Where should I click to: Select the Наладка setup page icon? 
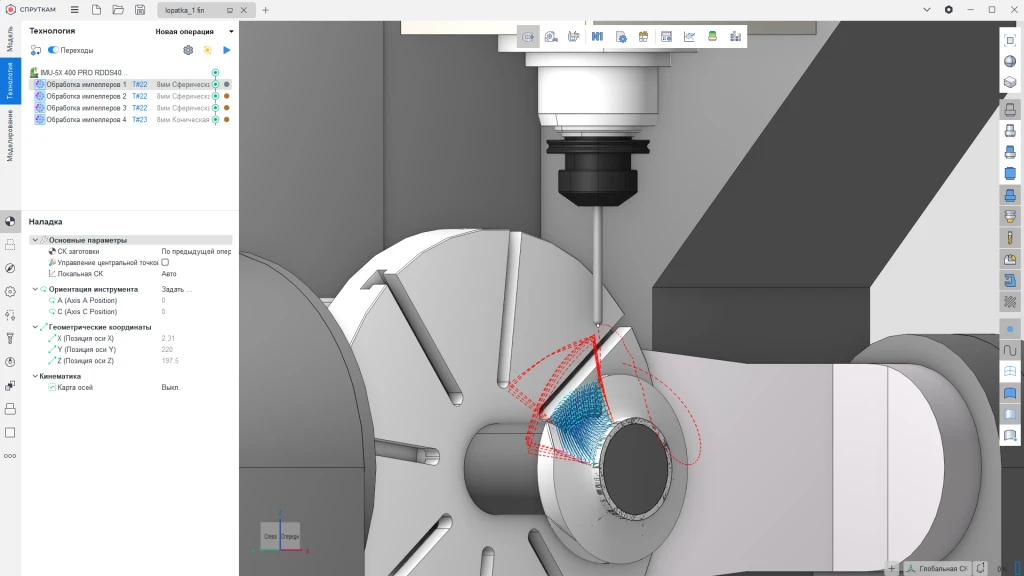point(10,221)
